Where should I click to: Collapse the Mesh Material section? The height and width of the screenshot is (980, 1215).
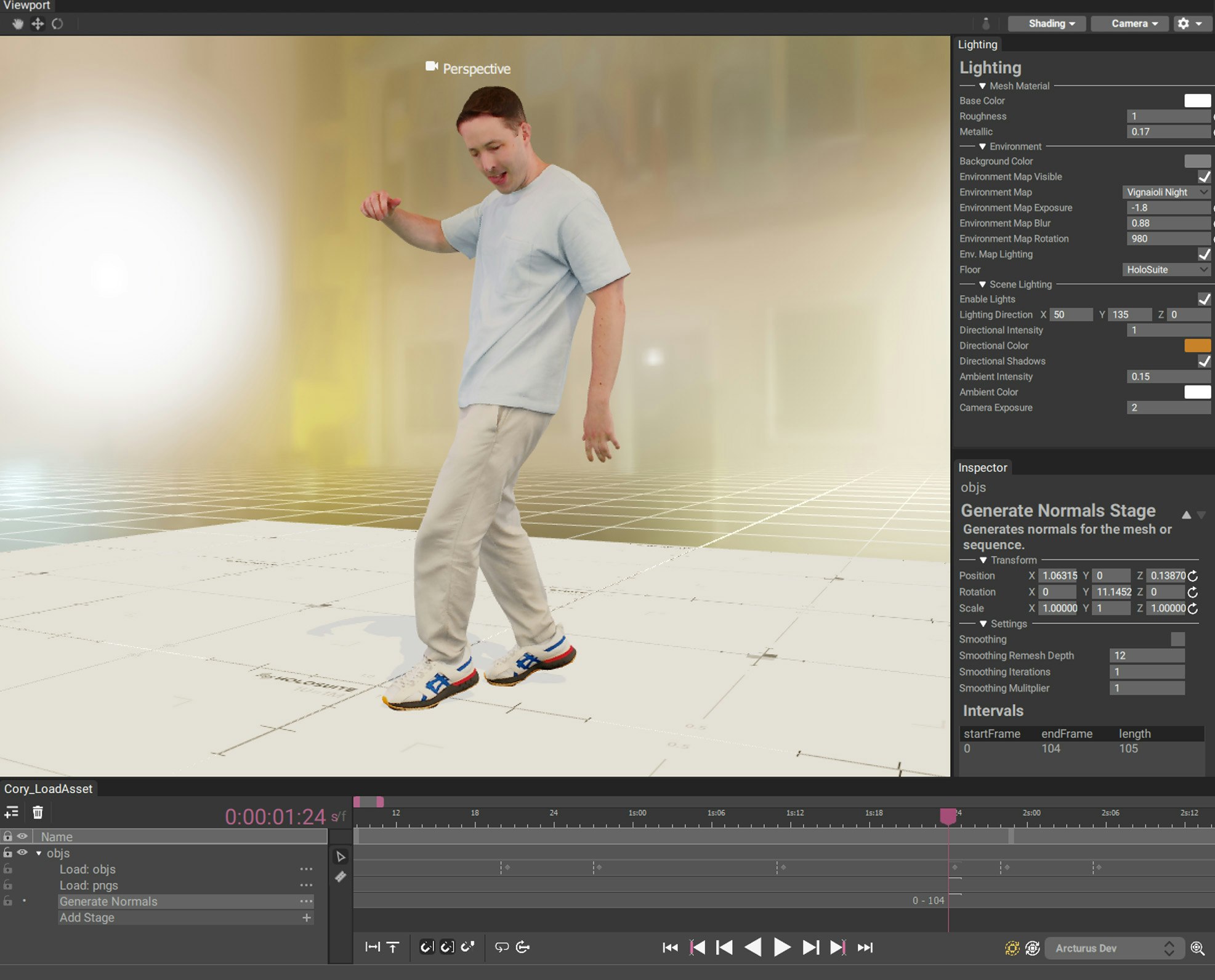[x=982, y=86]
